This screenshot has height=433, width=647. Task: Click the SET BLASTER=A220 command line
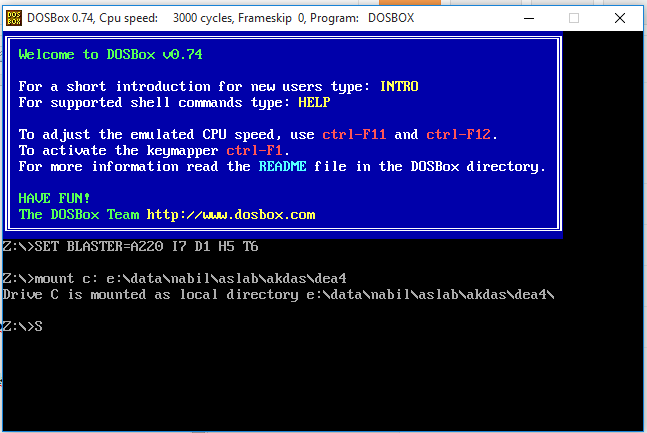[x=130, y=246]
